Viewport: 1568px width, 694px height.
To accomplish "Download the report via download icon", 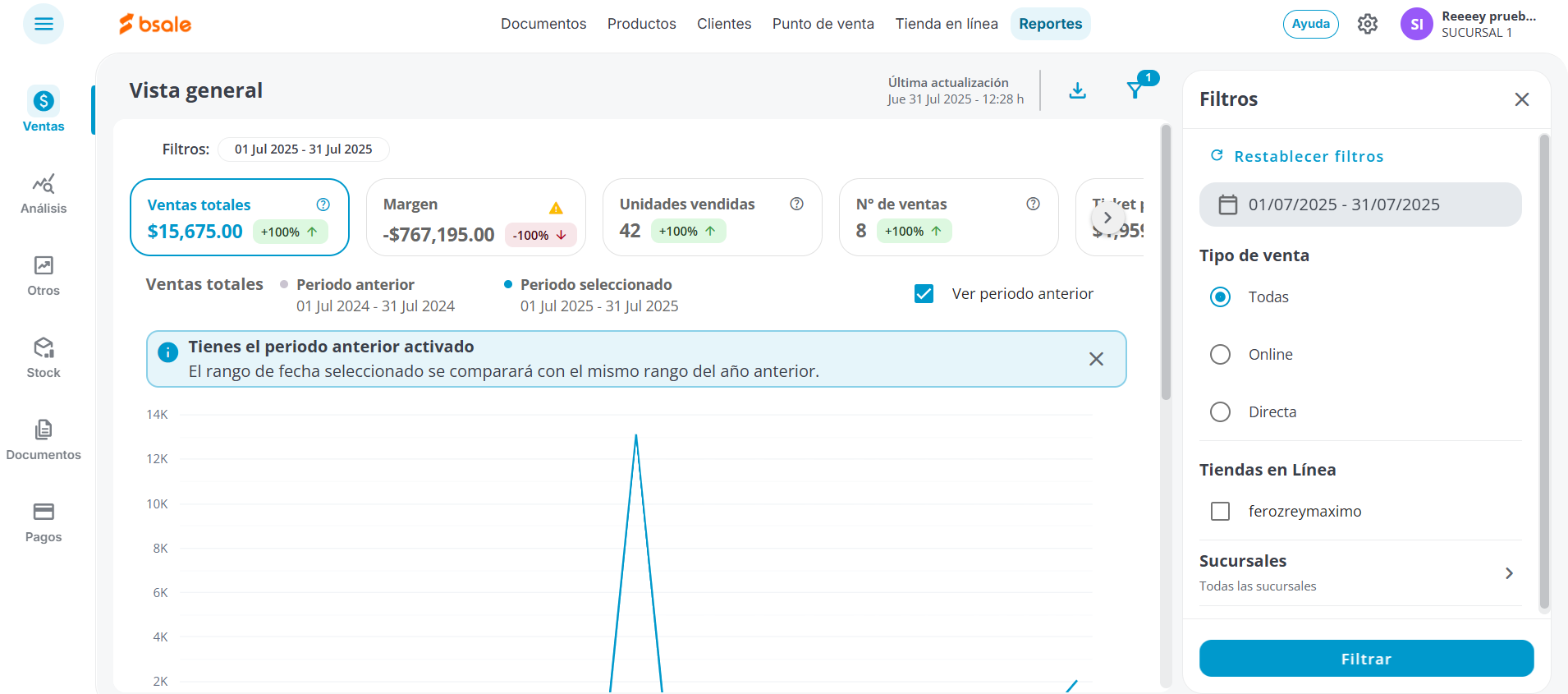I will click(x=1078, y=90).
